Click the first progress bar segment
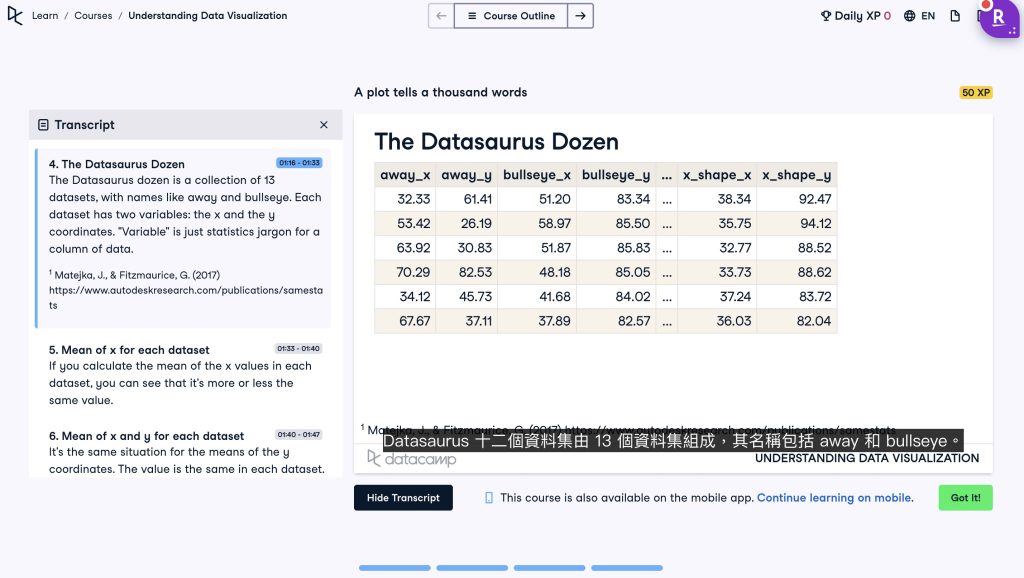This screenshot has height=578, width=1024. coord(394,568)
